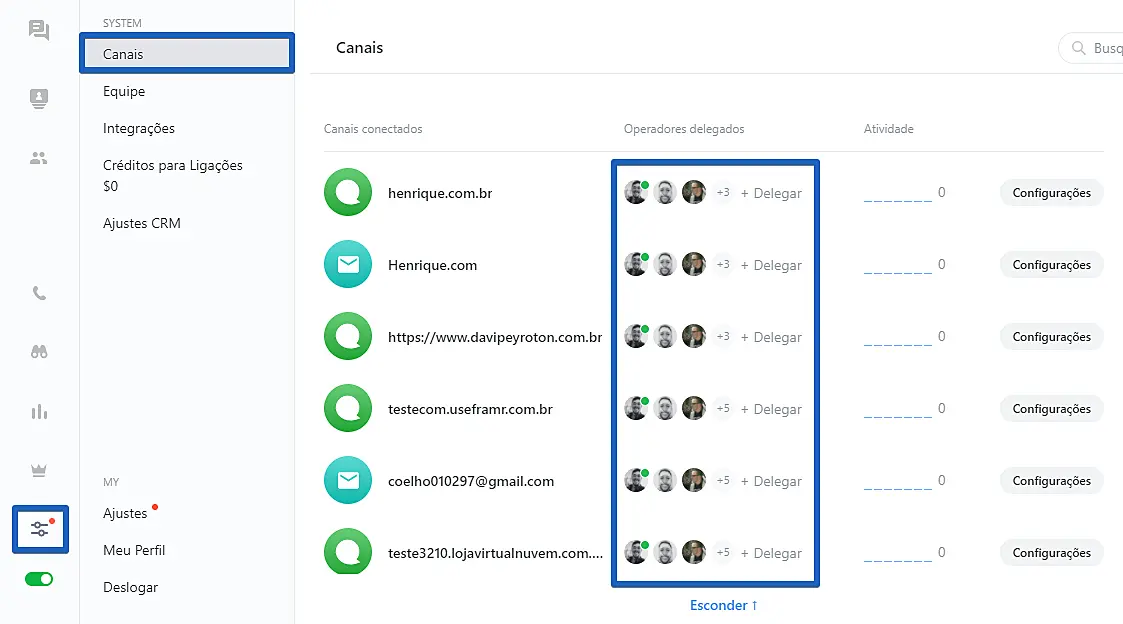Open the phone calls icon in sidebar
Viewport: 1123px width, 624px height.
click(39, 293)
